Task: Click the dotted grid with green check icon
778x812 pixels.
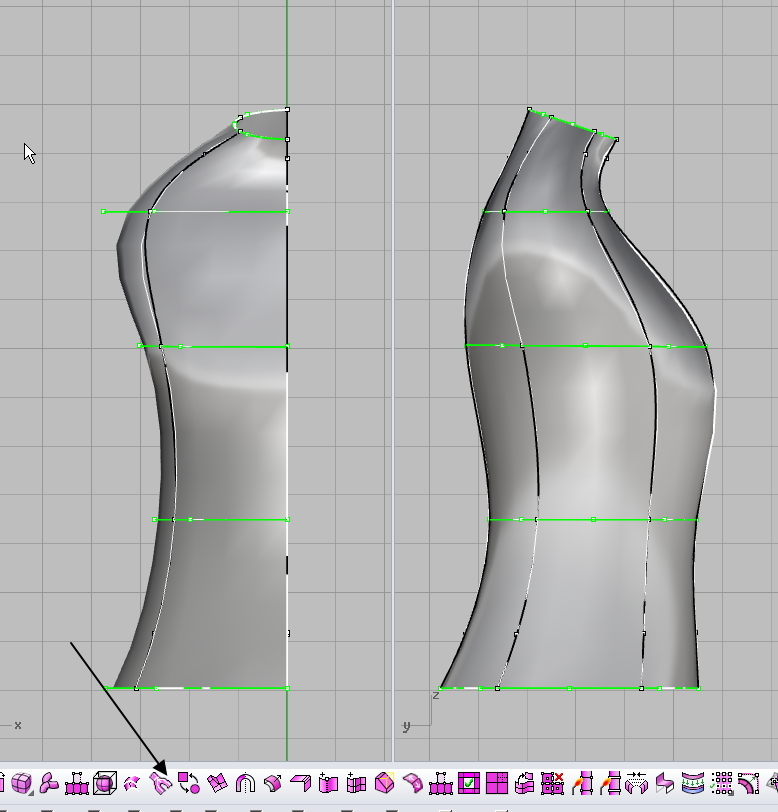Action: (x=722, y=783)
